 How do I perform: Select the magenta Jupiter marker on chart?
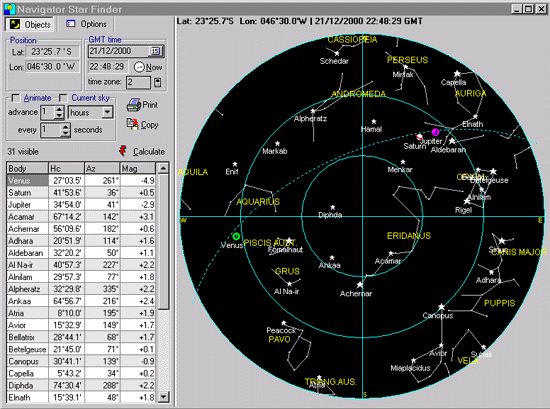click(x=435, y=132)
